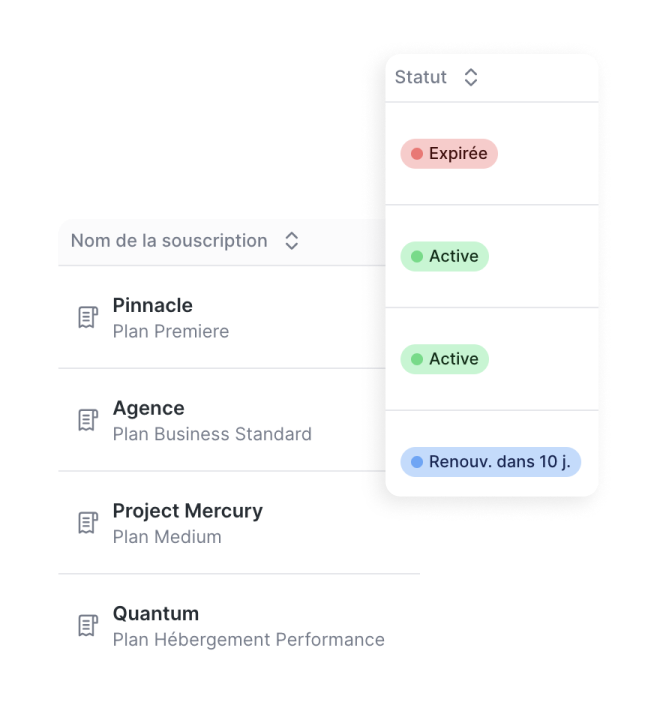This screenshot has height=723, width=657.
Task: Click the receipt icon beside Quantum
Action: click(x=88, y=626)
